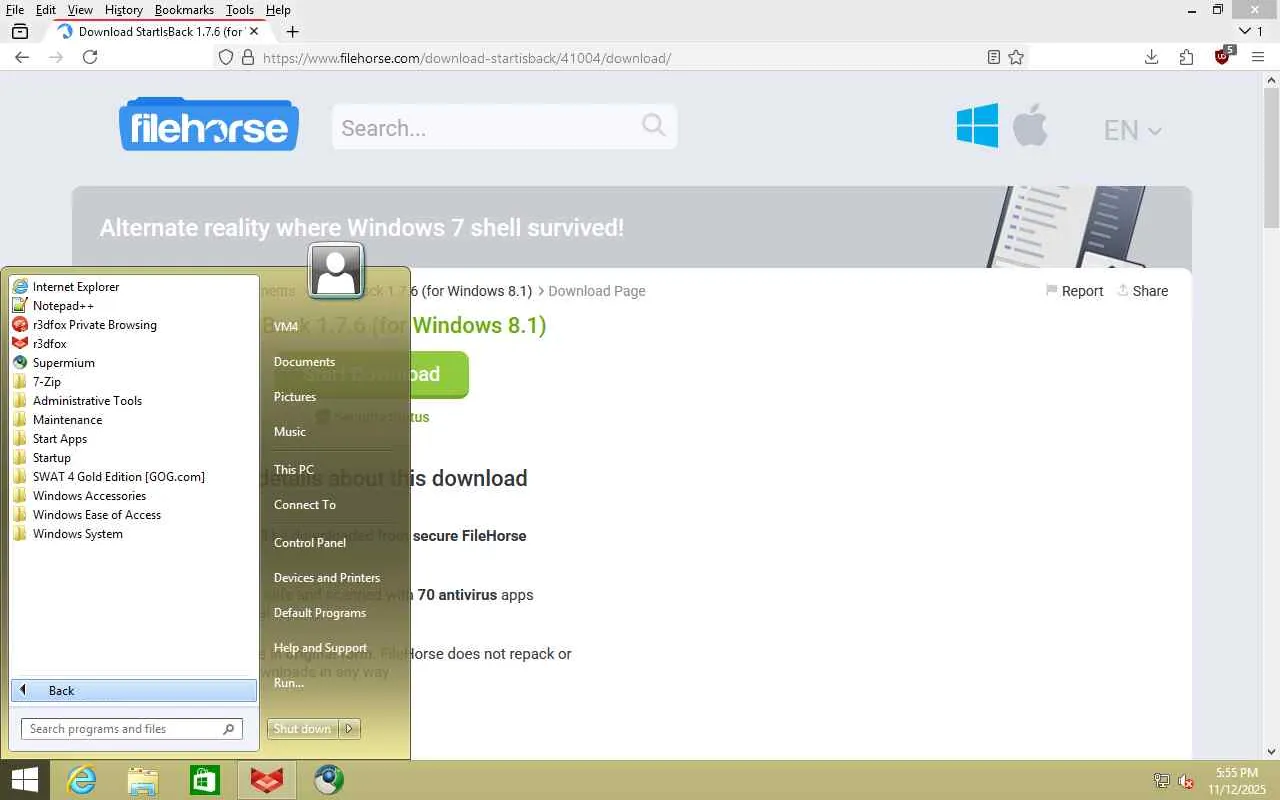Open the Tools menu
The height and width of the screenshot is (800, 1280).
[x=240, y=10]
